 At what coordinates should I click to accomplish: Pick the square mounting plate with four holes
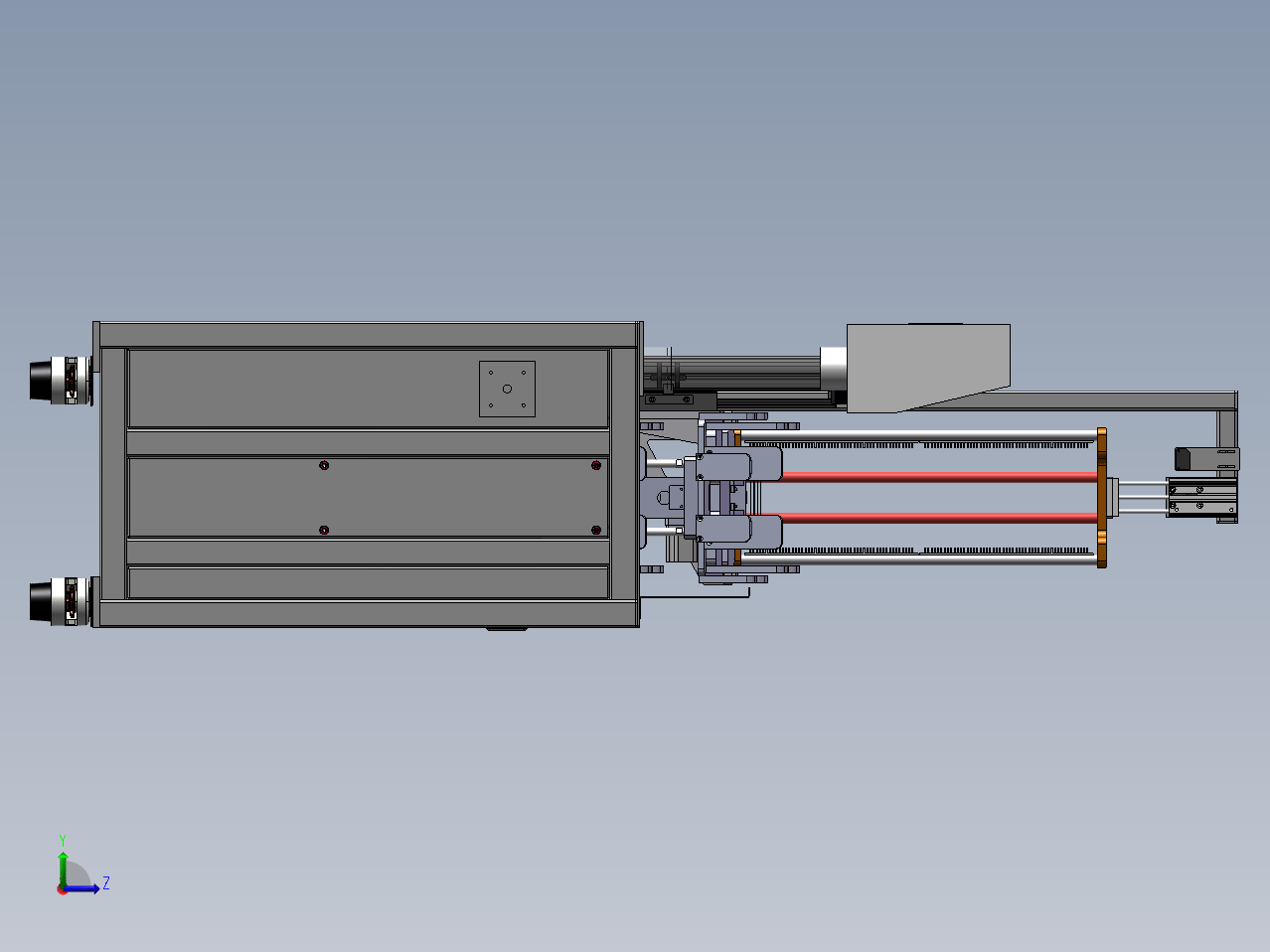[x=507, y=389]
